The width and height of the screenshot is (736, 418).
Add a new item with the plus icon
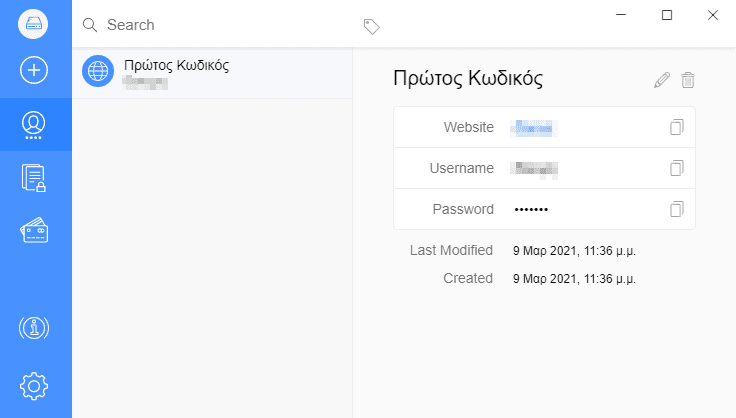pyautogui.click(x=34, y=70)
